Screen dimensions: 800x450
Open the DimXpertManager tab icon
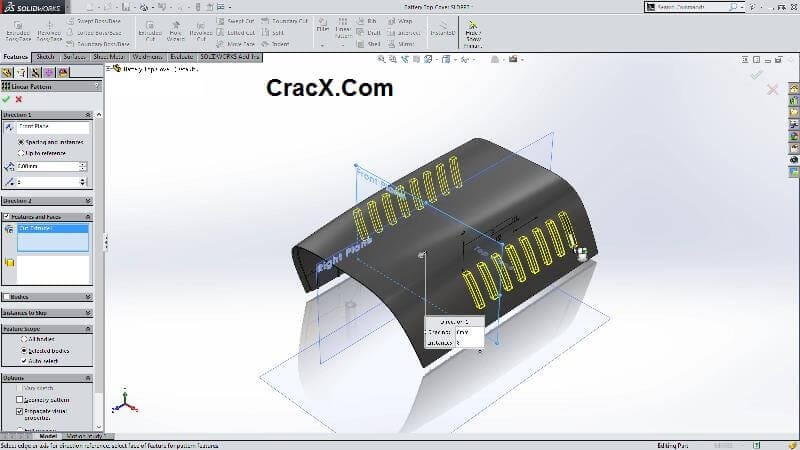49,72
